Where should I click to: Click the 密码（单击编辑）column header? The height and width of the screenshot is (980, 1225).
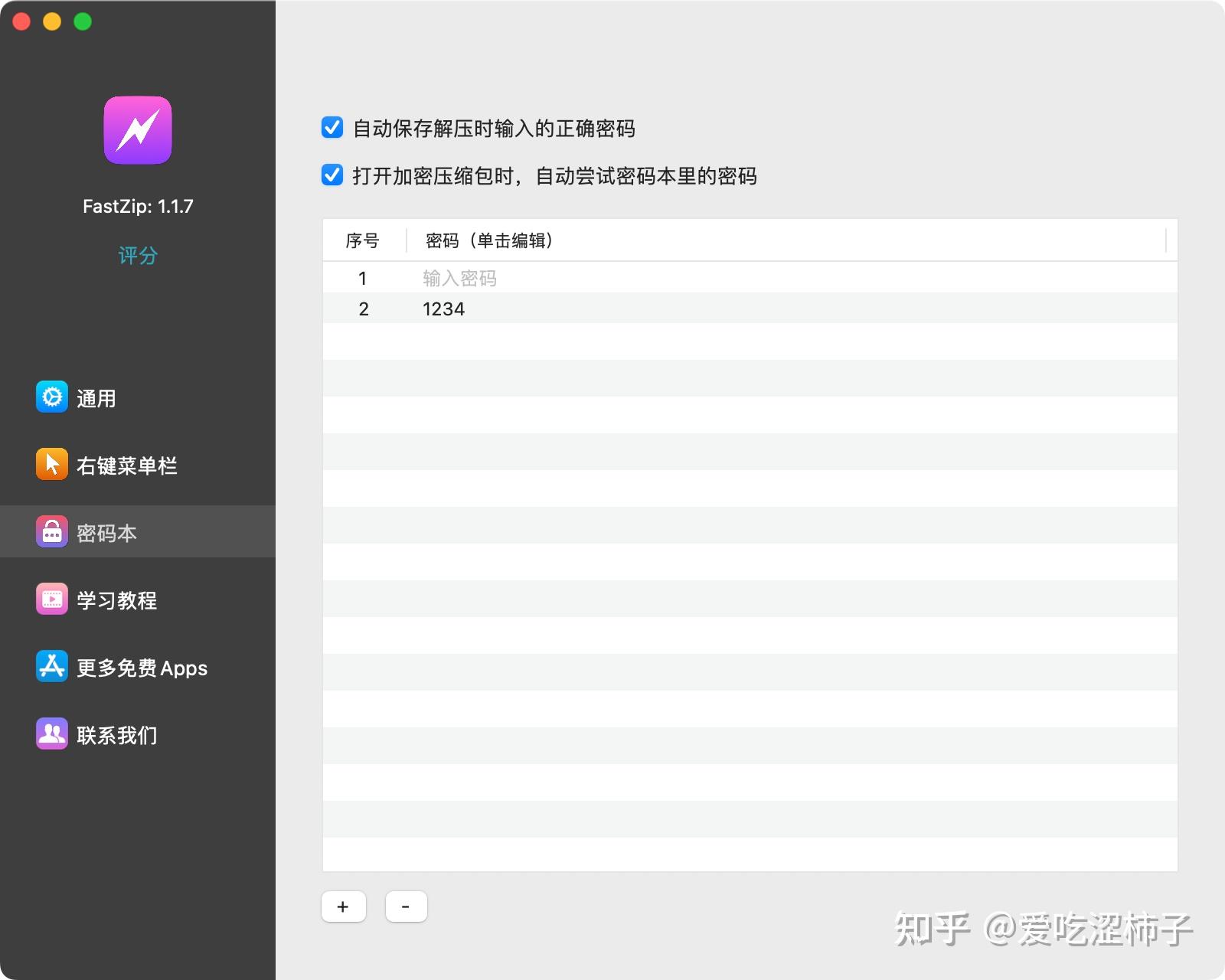(488, 240)
